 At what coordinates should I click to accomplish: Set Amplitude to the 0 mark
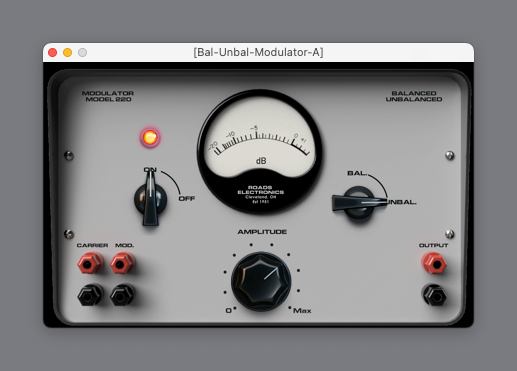[x=229, y=311]
